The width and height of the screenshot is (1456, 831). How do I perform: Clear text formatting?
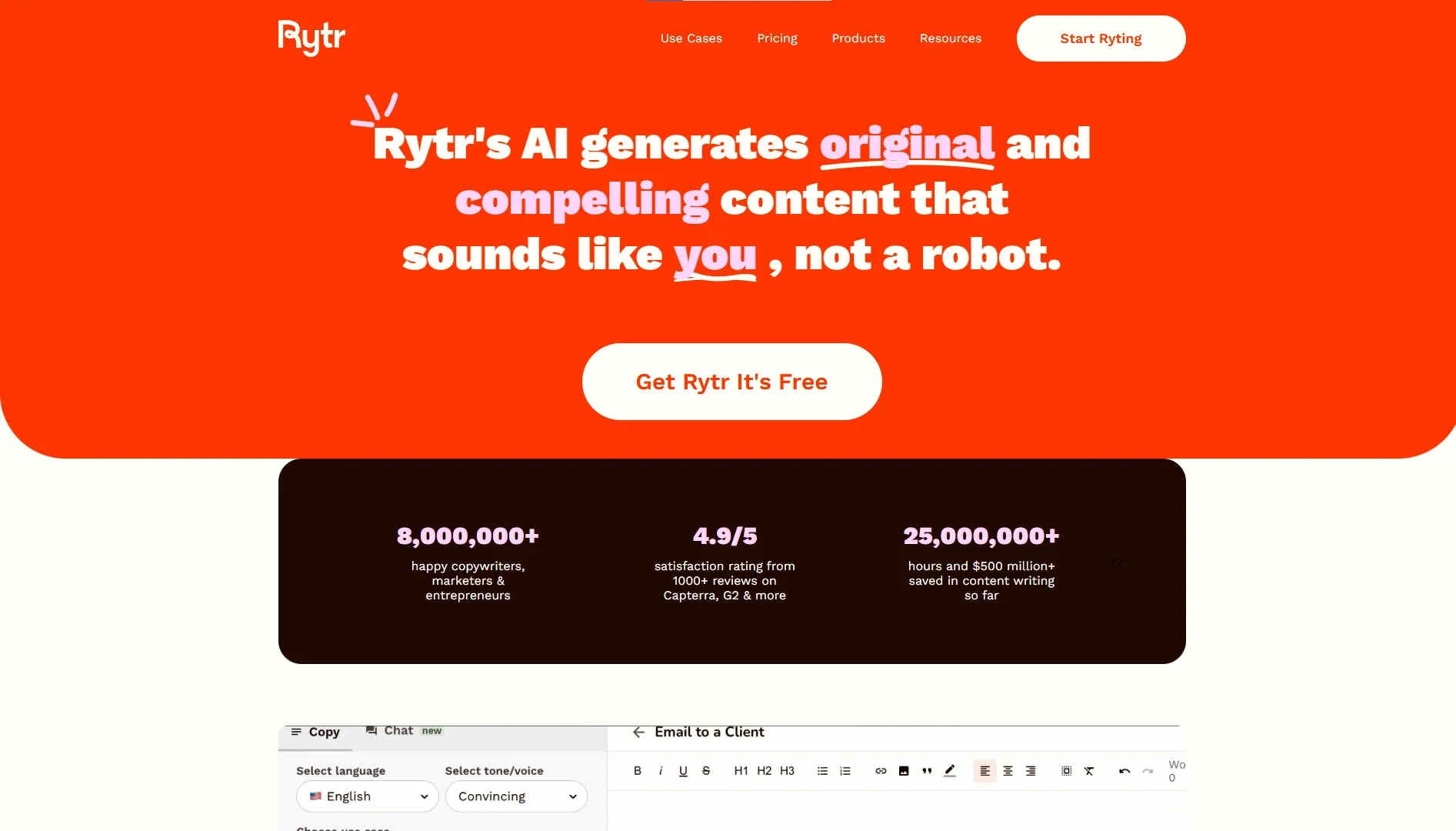point(1089,771)
